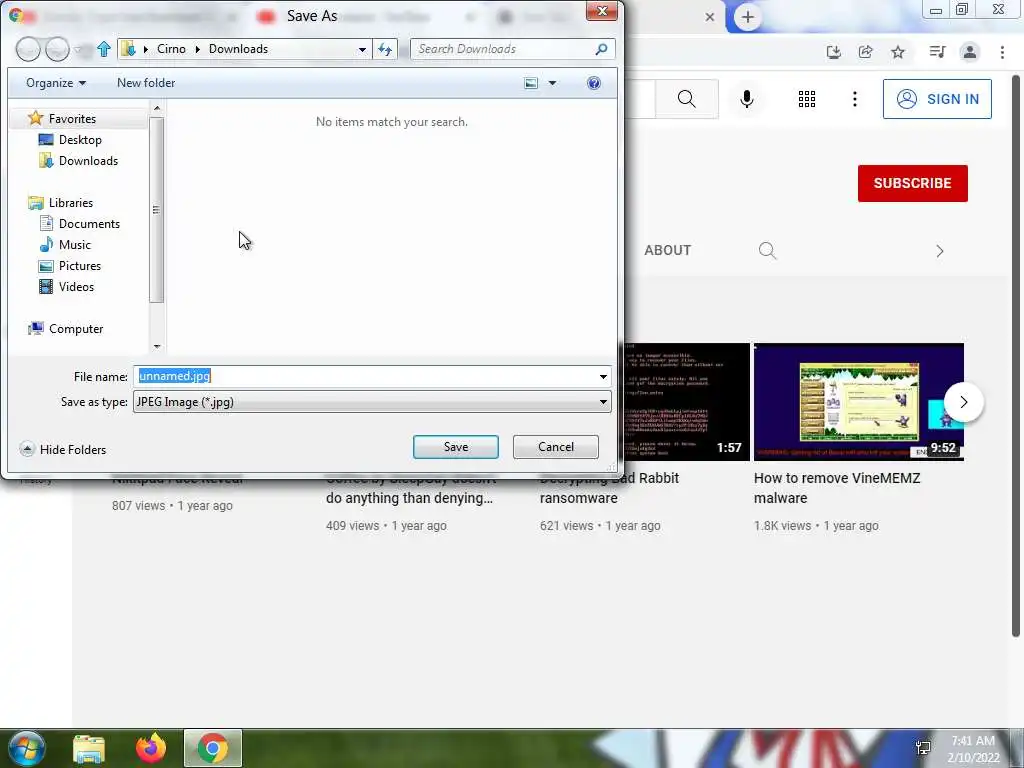1024x768 pixels.
Task: Click the YouTube voice search microphone
Action: coord(747,99)
